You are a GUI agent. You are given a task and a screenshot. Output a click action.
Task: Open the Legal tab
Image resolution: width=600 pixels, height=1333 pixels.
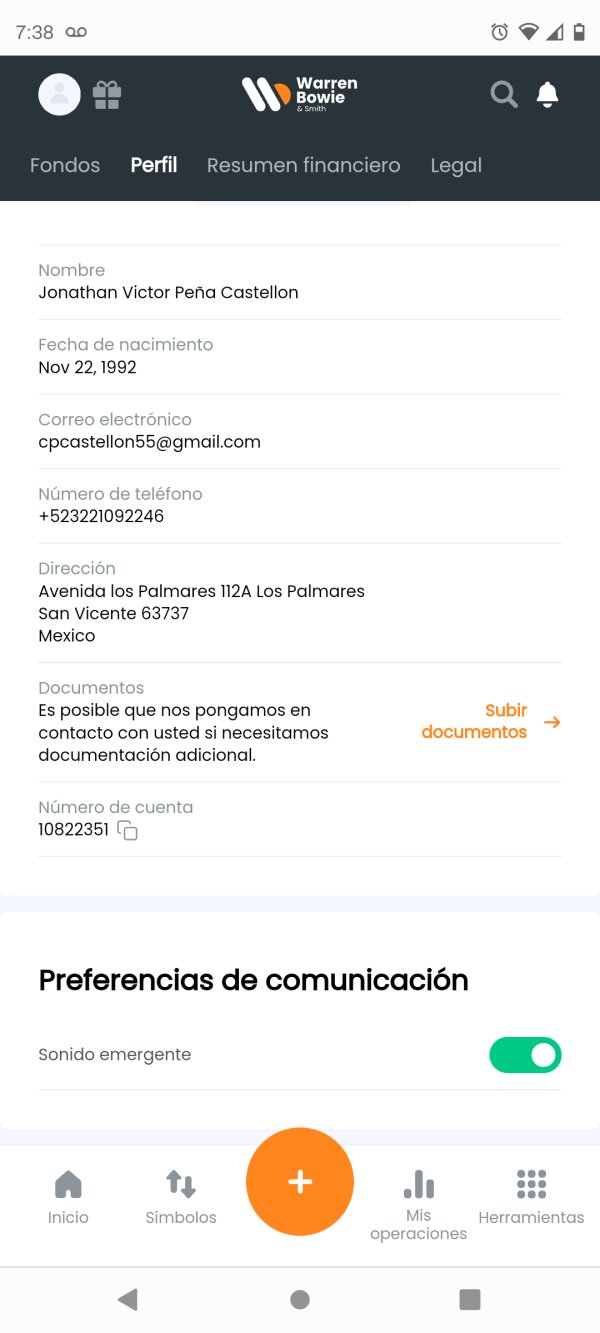click(x=456, y=165)
